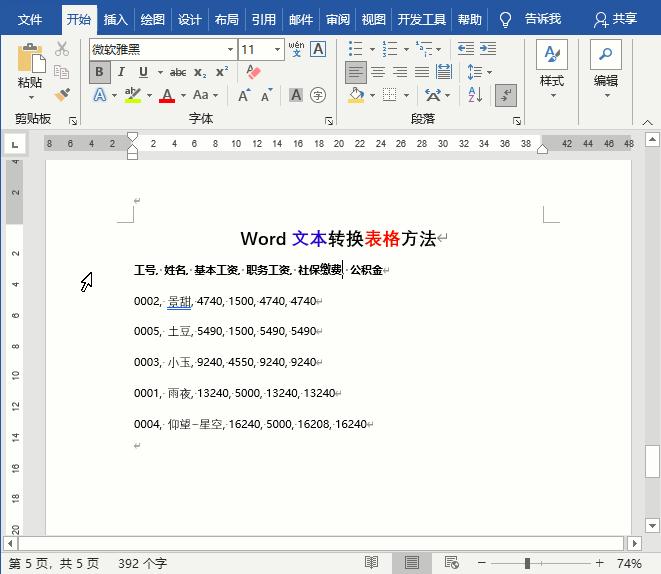Viewport: 661px width, 574px height.
Task: Justify the paragraph text
Action: pos(422,72)
